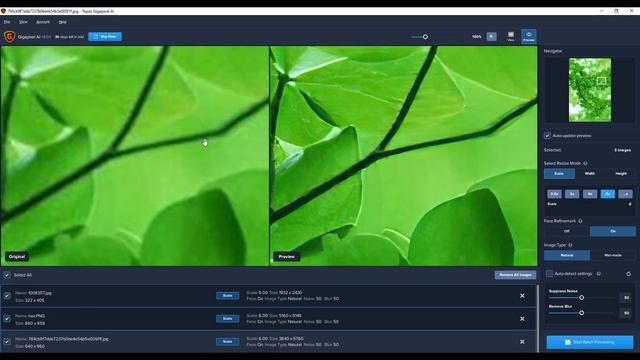This screenshot has height=360, width=640.
Task: Click the Navigator thumbnail image
Action: pos(590,90)
